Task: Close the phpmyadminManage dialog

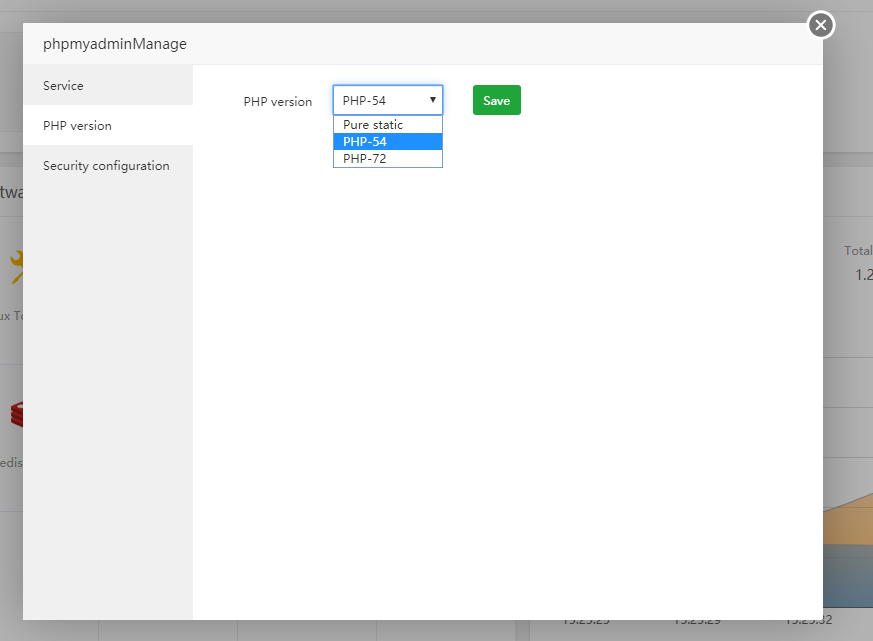Action: point(821,25)
